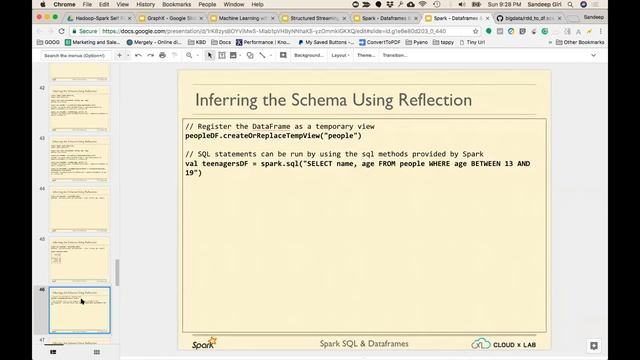The width and height of the screenshot is (640, 360).
Task: Open the GOGO bookmarks folder
Action: coord(48,42)
